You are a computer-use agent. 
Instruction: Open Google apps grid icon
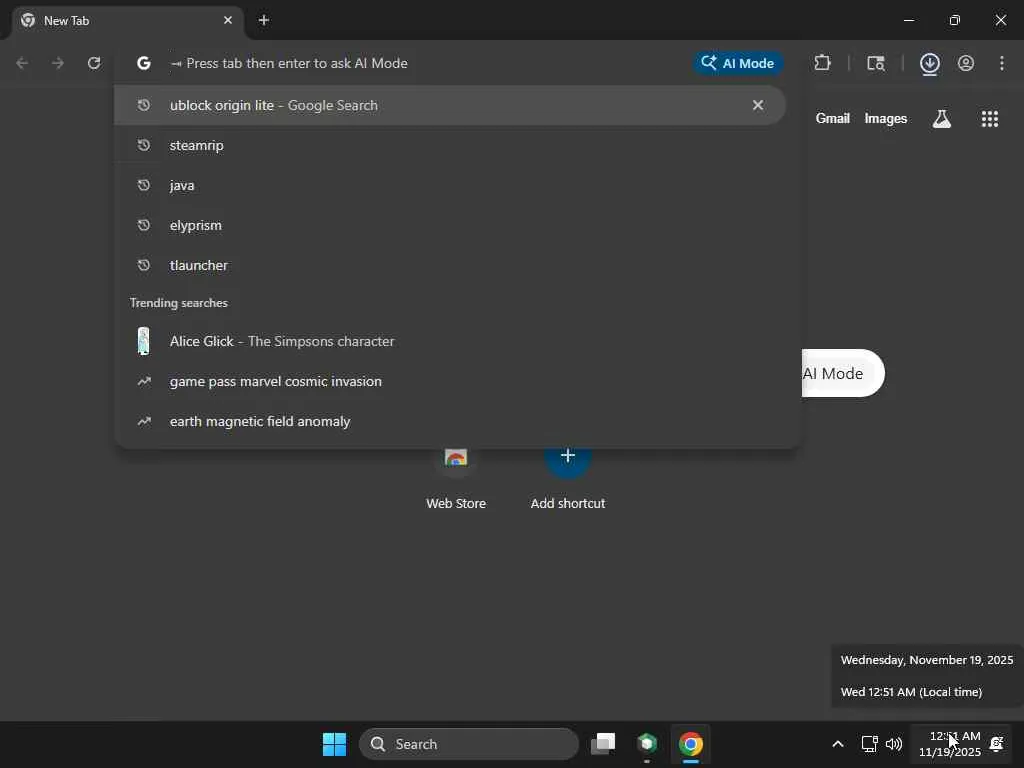[989, 118]
